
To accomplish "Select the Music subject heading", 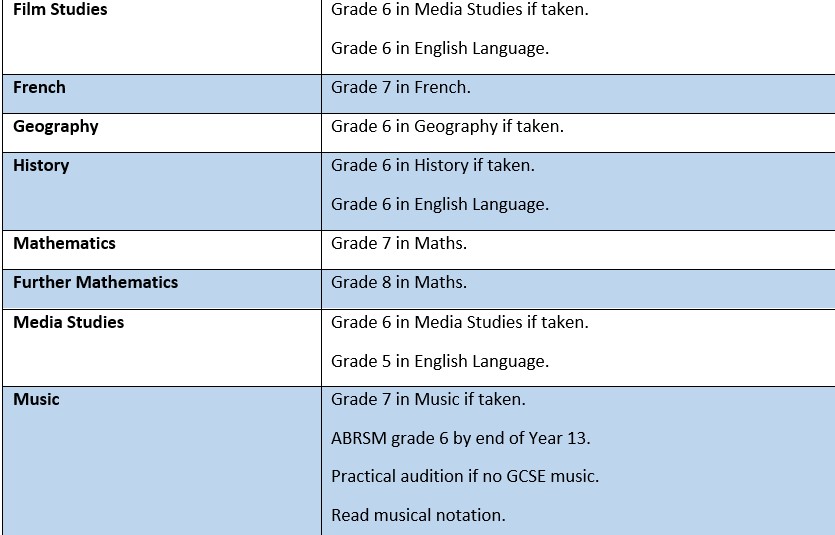I will [36, 400].
